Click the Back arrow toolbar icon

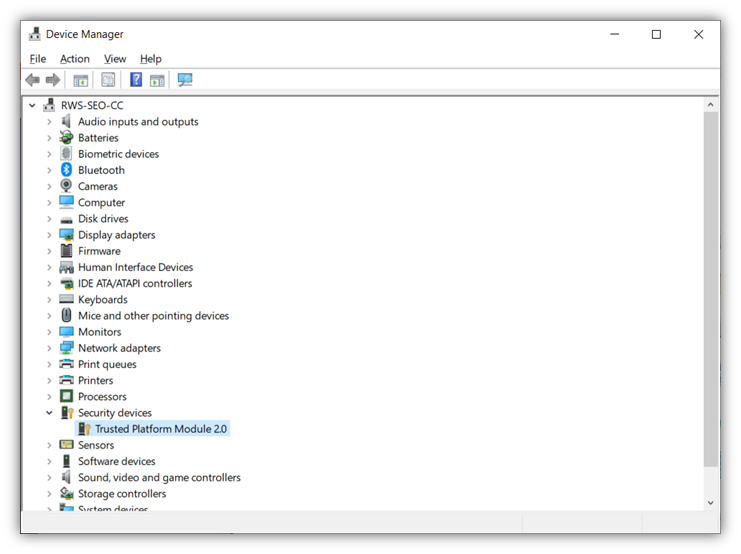(x=33, y=80)
